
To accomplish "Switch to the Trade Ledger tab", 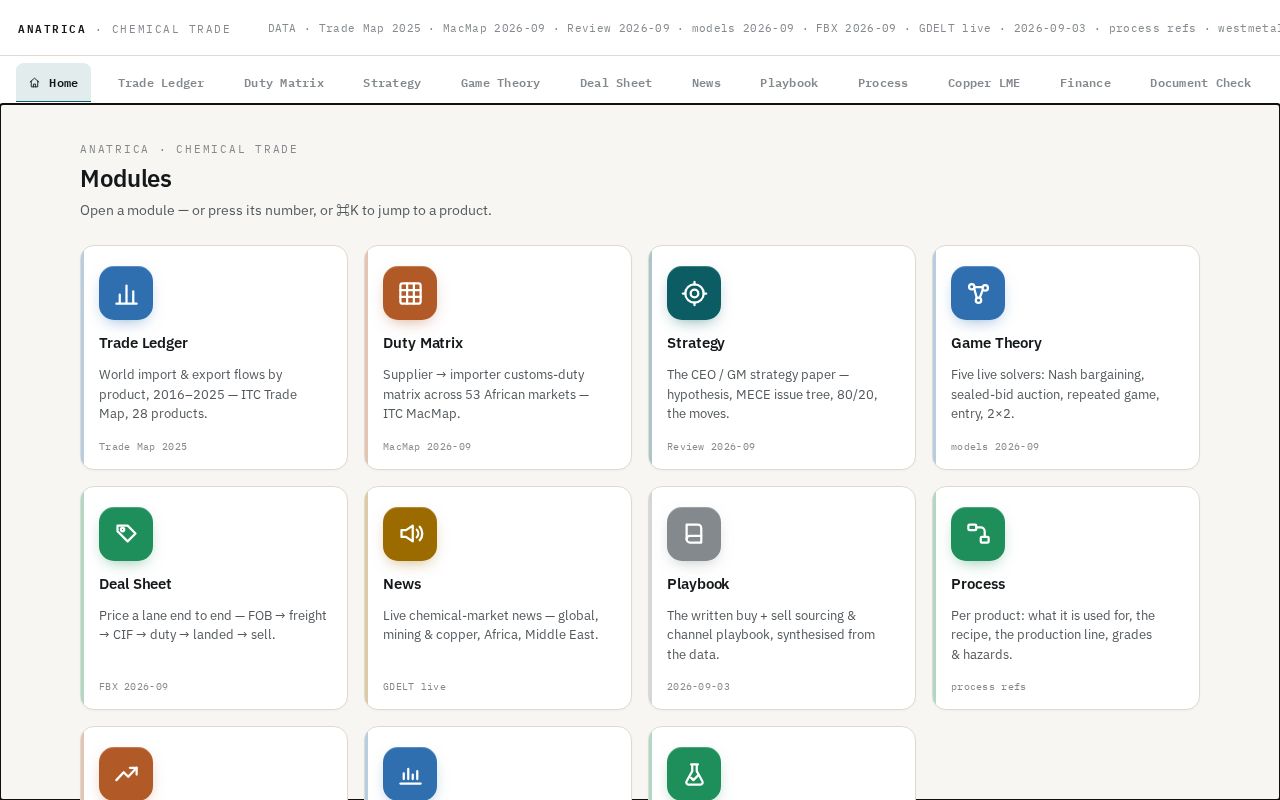I will point(161,83).
